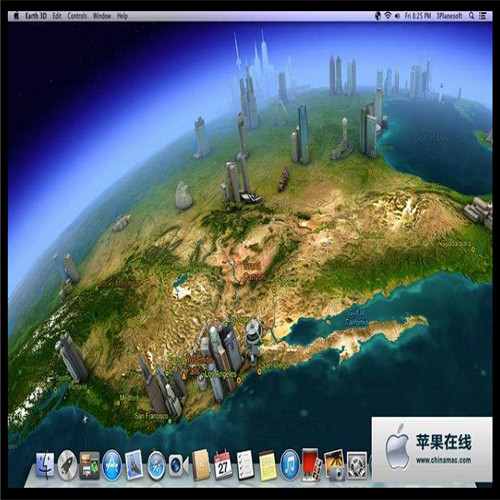Open the App Store dock icon
The width and height of the screenshot is (500, 500).
click(112, 465)
